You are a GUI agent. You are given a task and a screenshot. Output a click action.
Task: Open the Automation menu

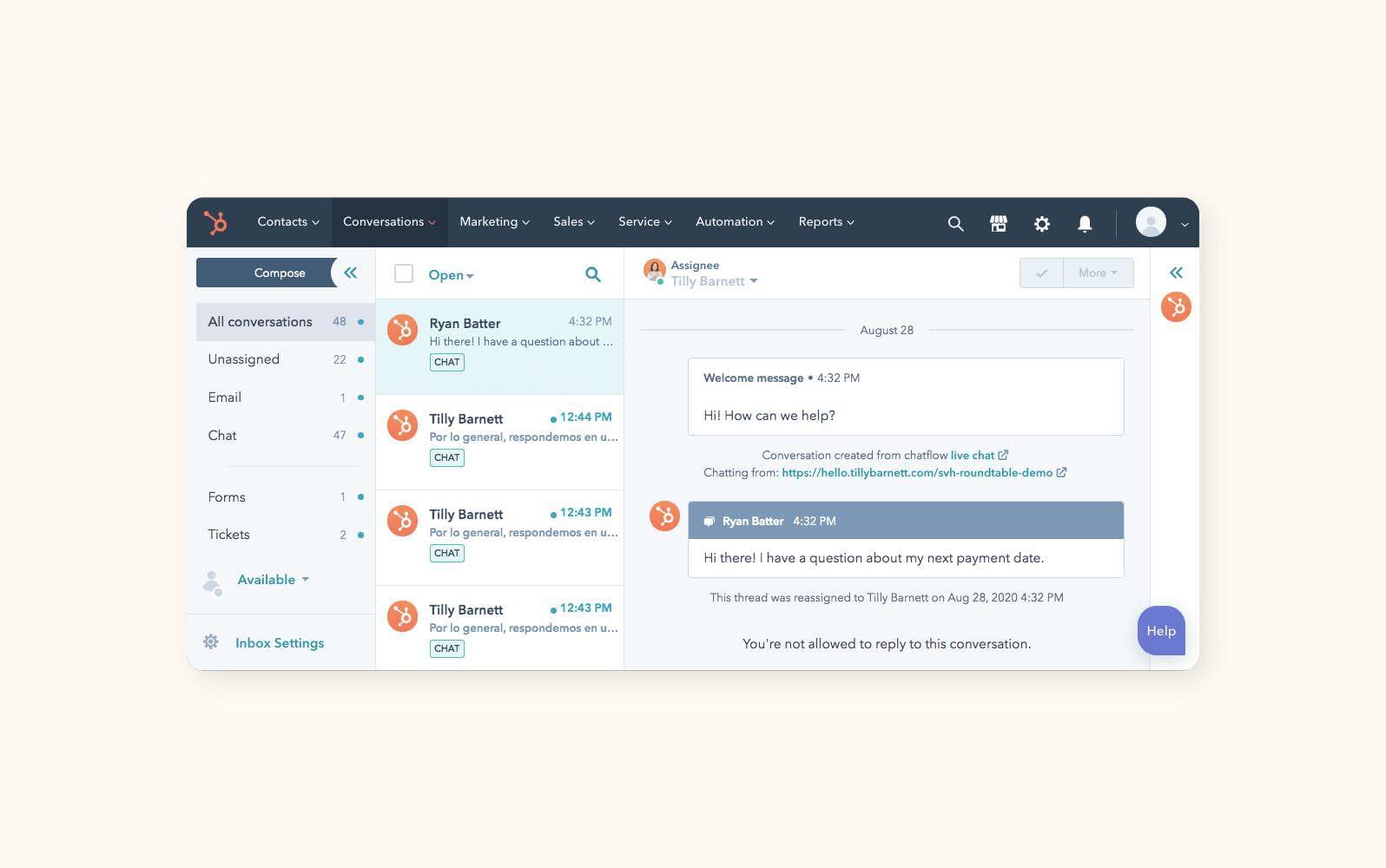tap(735, 222)
